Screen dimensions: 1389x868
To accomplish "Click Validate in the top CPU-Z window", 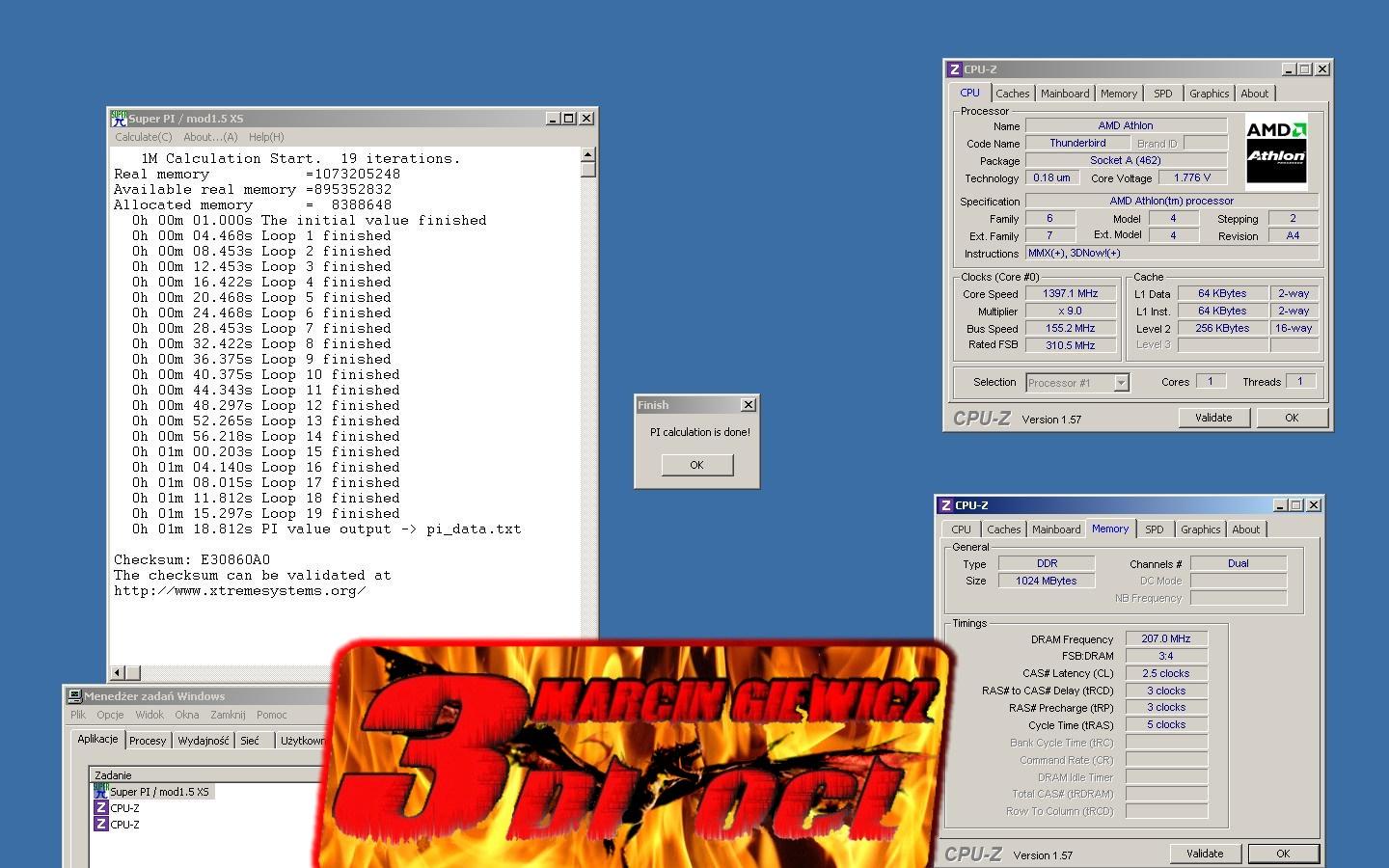I will click(x=1213, y=418).
